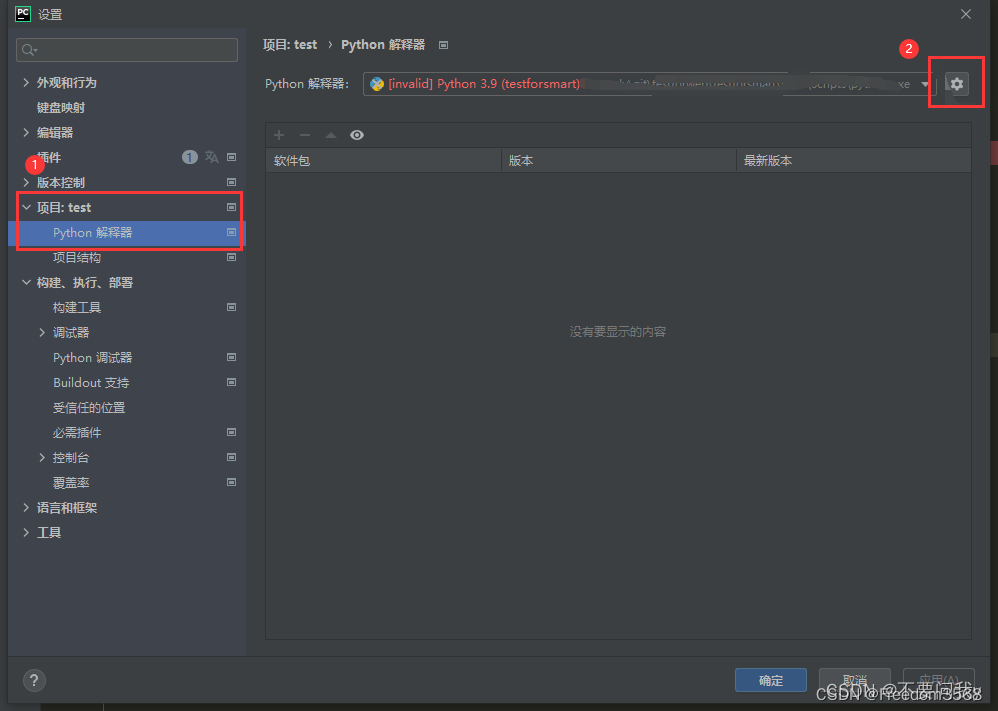Click the plugins update count badge
The height and width of the screenshot is (711, 998).
pyautogui.click(x=190, y=157)
